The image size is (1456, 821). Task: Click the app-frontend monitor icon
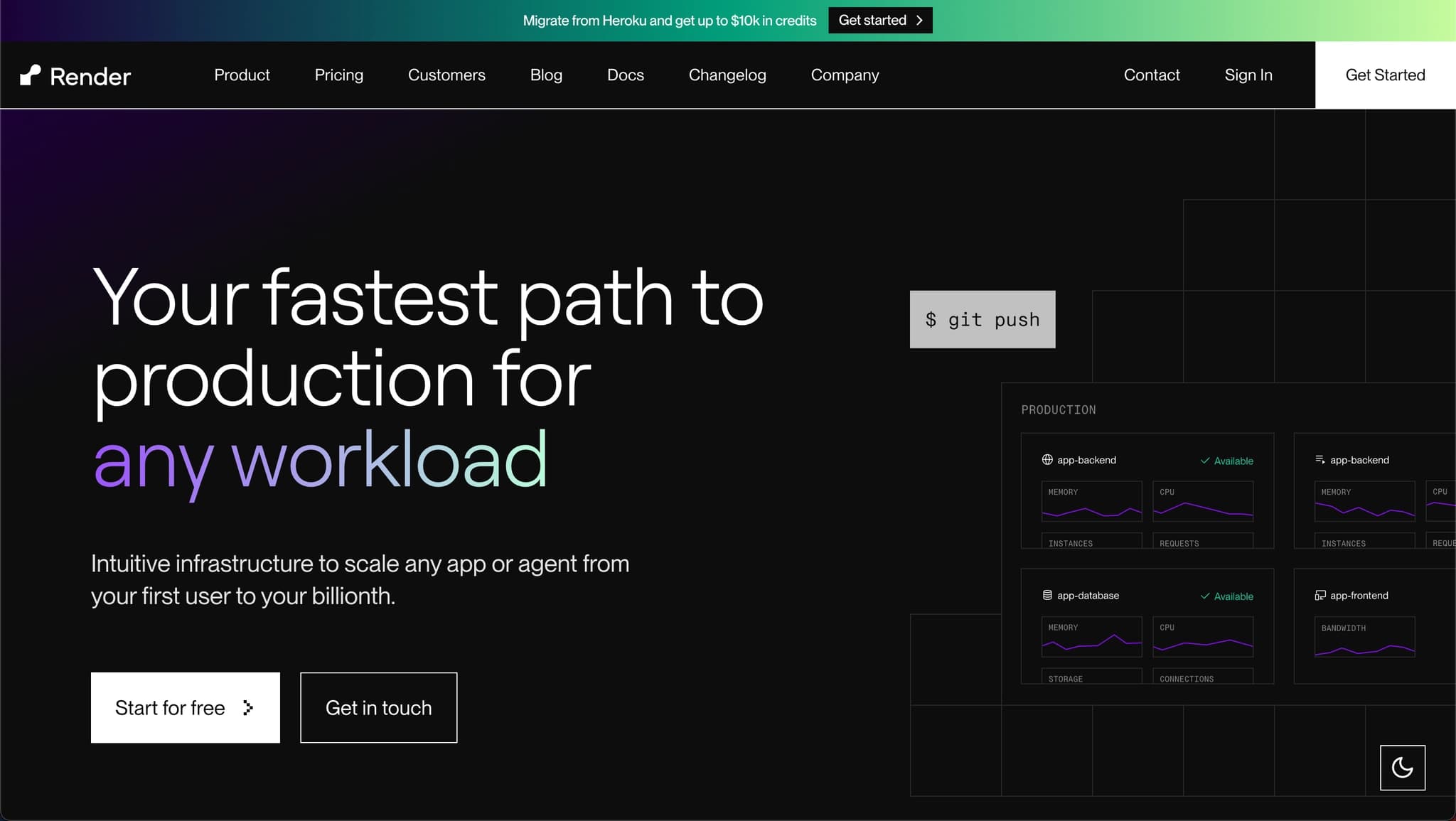[x=1319, y=595]
